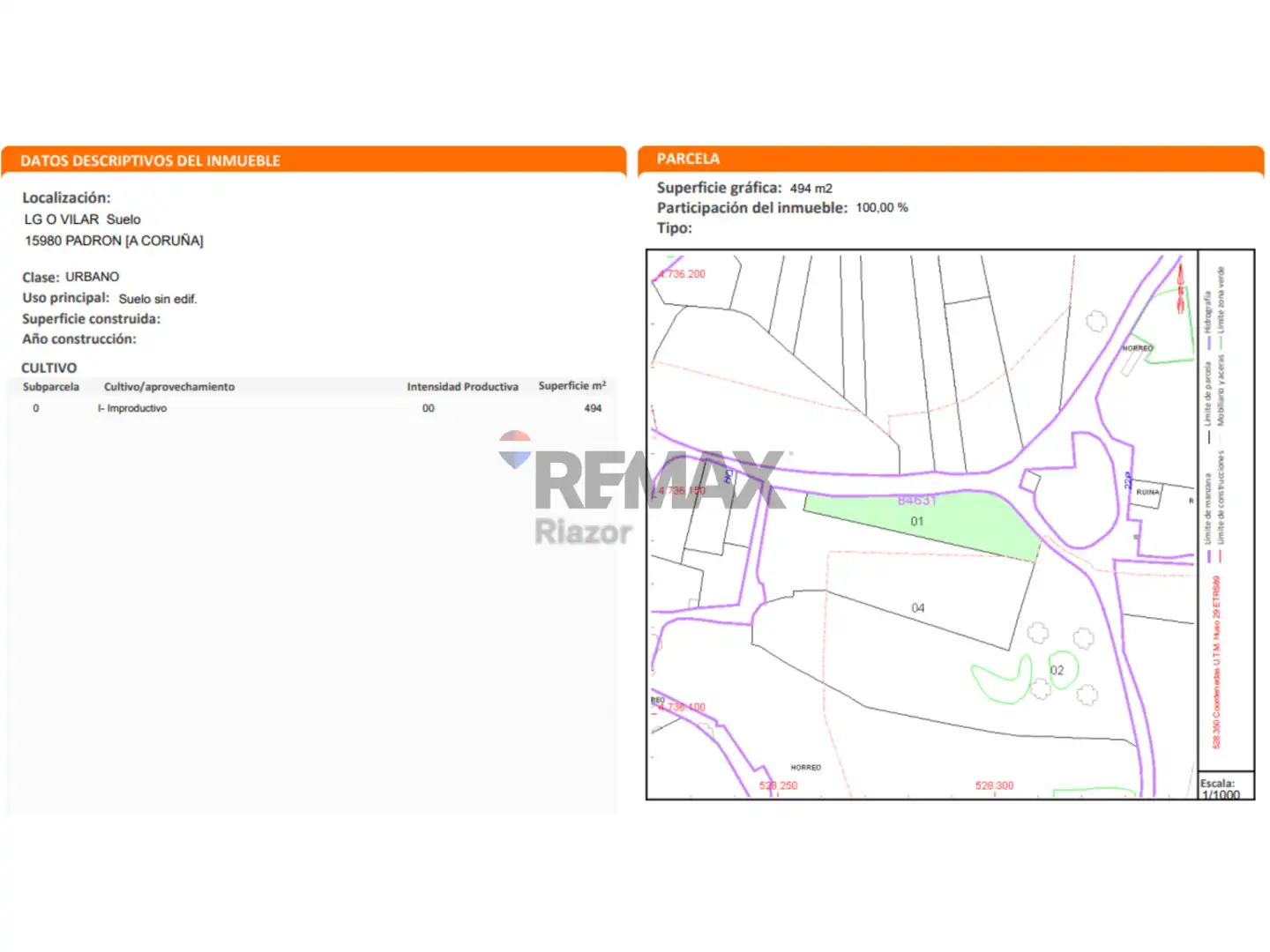This screenshot has height=952, width=1270.
Task: Click the parcel label '04' on the map
Action: click(x=918, y=608)
